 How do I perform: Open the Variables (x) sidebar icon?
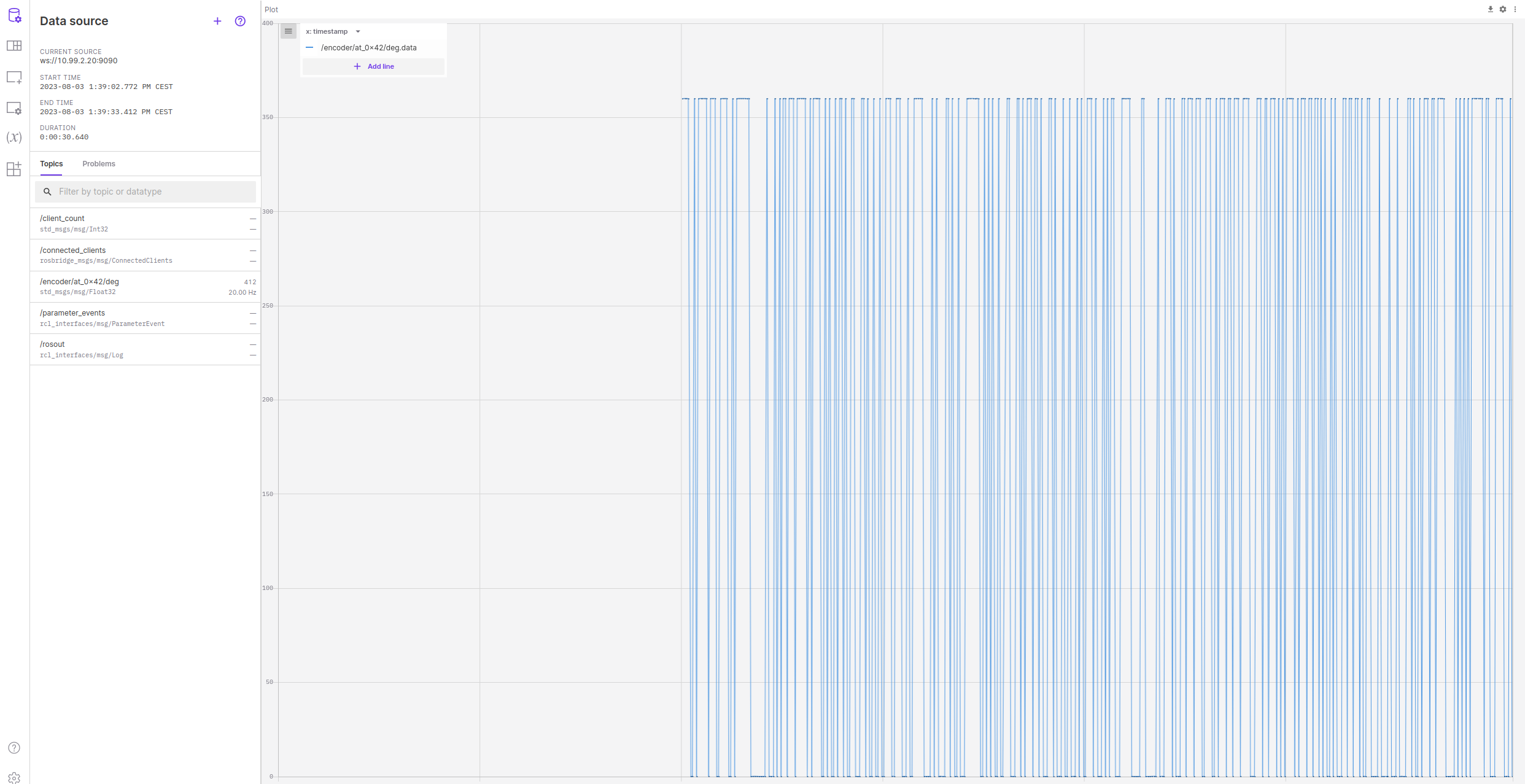click(14, 138)
